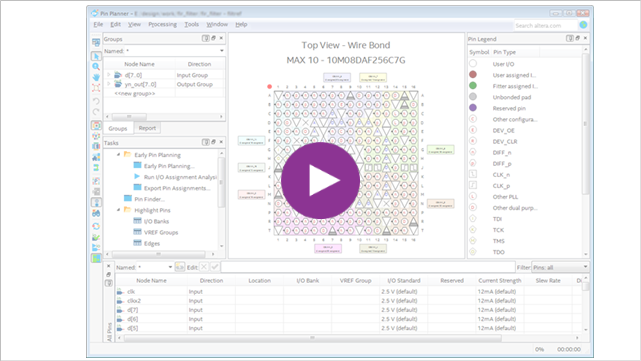The image size is (641, 361).
Task: Select VREF Groups under Highlight Pins
Action: 161,232
